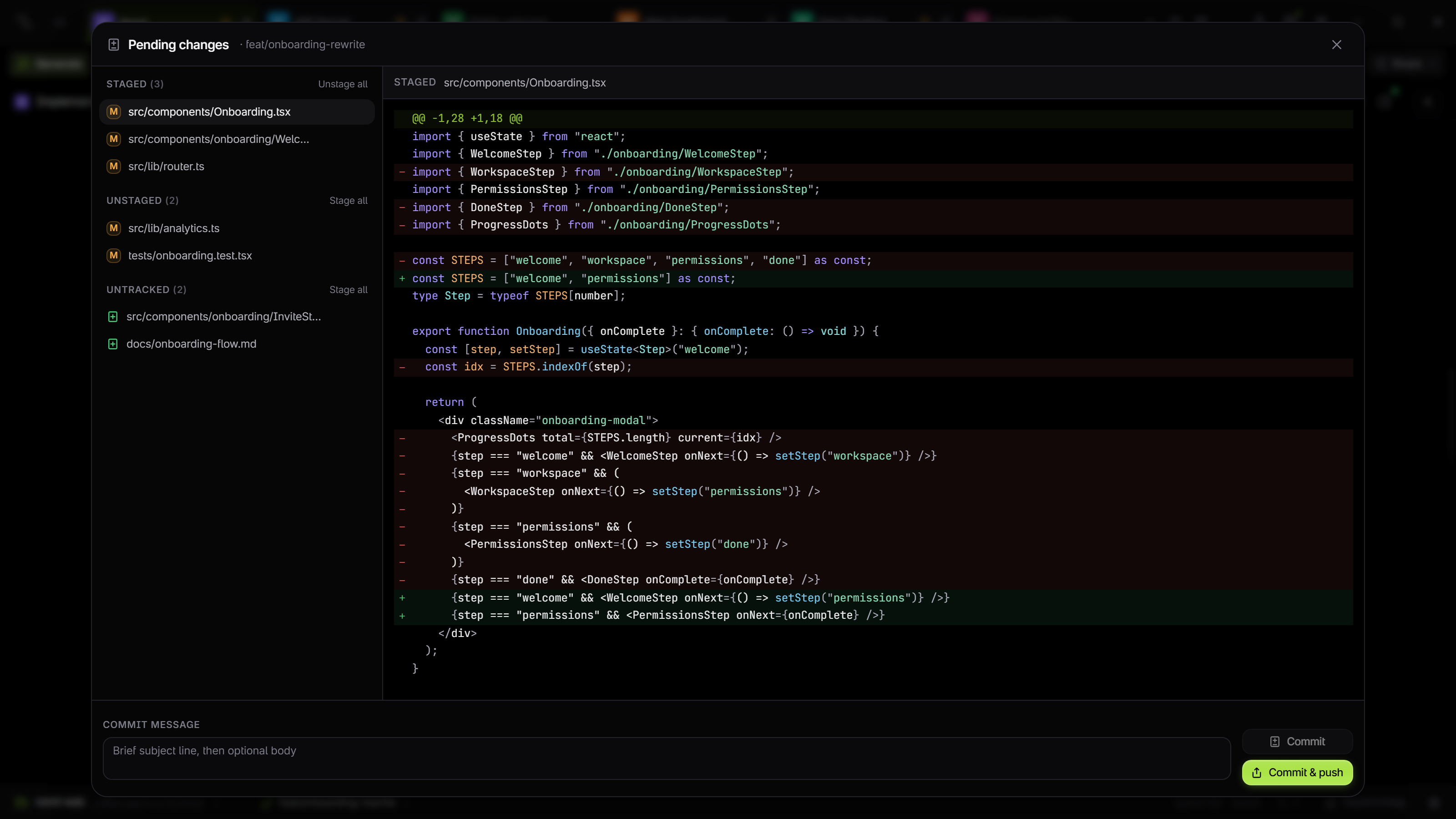Click the modified badge on analytics.ts
1456x819 pixels.
[114, 228]
